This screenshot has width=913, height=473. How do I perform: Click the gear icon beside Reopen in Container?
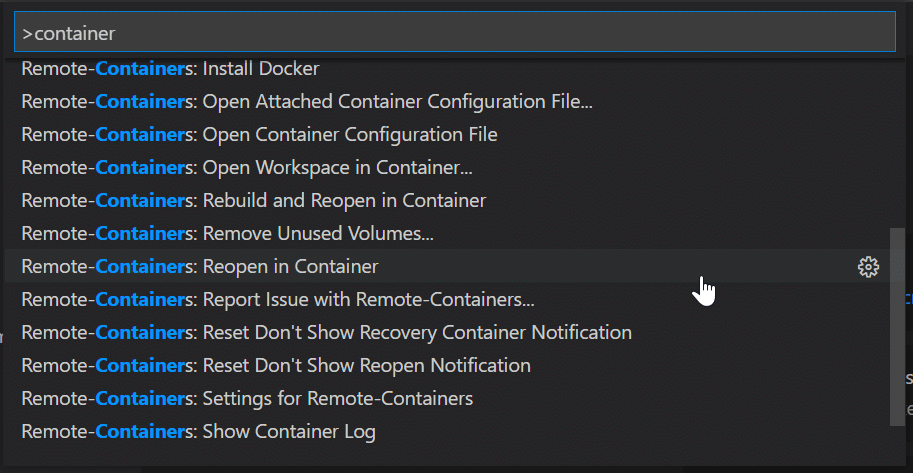pos(868,267)
